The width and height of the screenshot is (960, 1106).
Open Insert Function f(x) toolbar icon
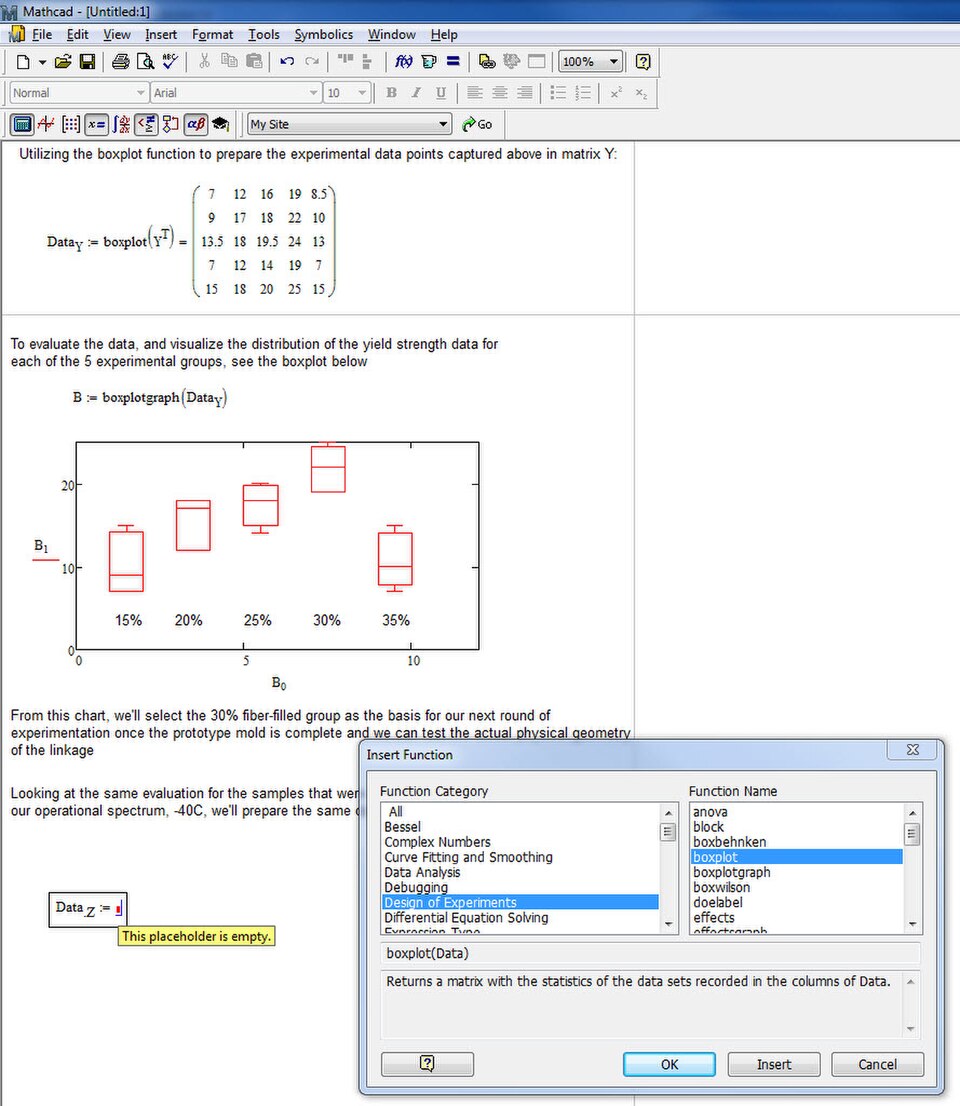403,62
